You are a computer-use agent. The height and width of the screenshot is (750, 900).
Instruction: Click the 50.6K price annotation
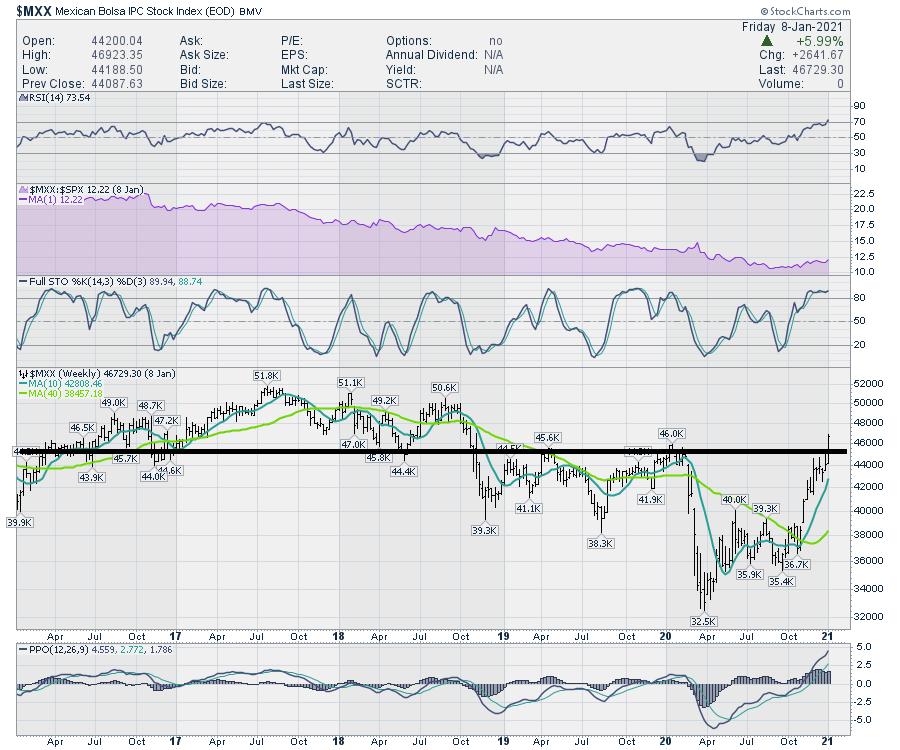pos(446,387)
